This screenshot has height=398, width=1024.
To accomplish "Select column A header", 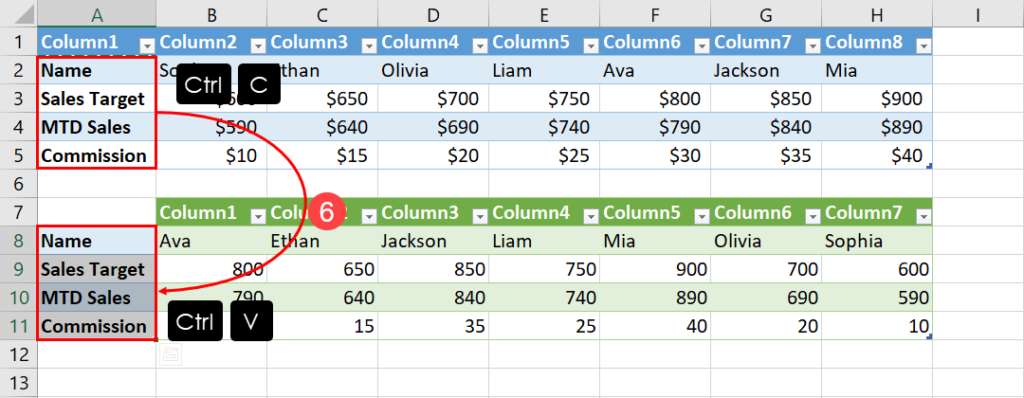I will click(x=97, y=14).
